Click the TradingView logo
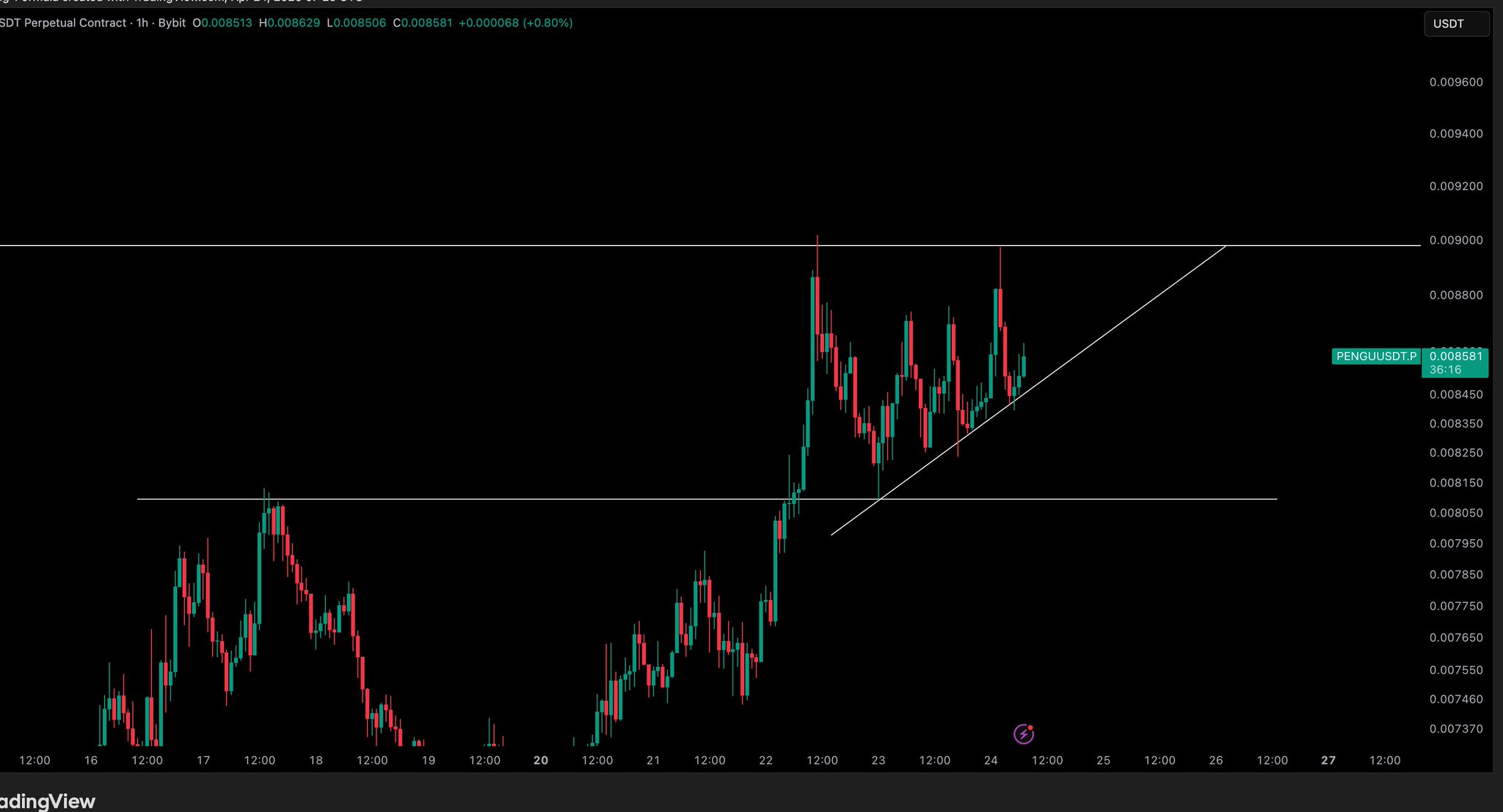The width and height of the screenshot is (1503, 812). pyautogui.click(x=47, y=801)
